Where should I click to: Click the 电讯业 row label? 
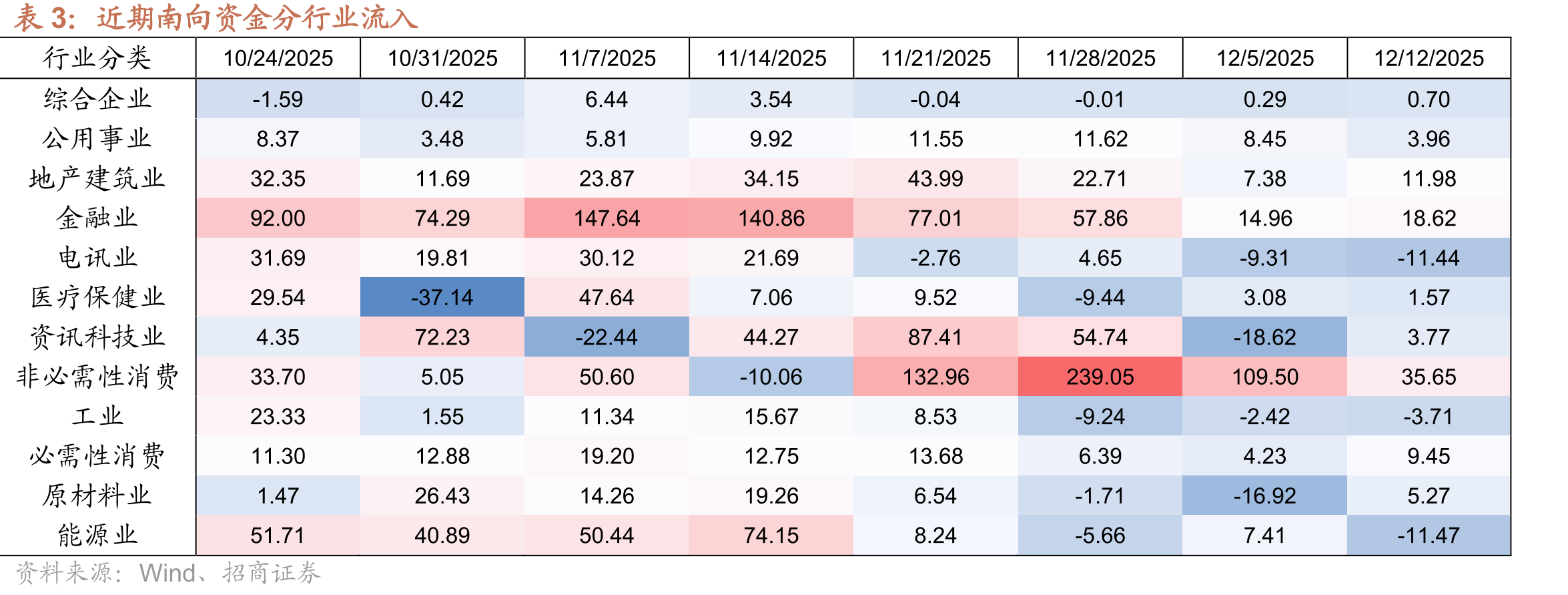coord(97,257)
